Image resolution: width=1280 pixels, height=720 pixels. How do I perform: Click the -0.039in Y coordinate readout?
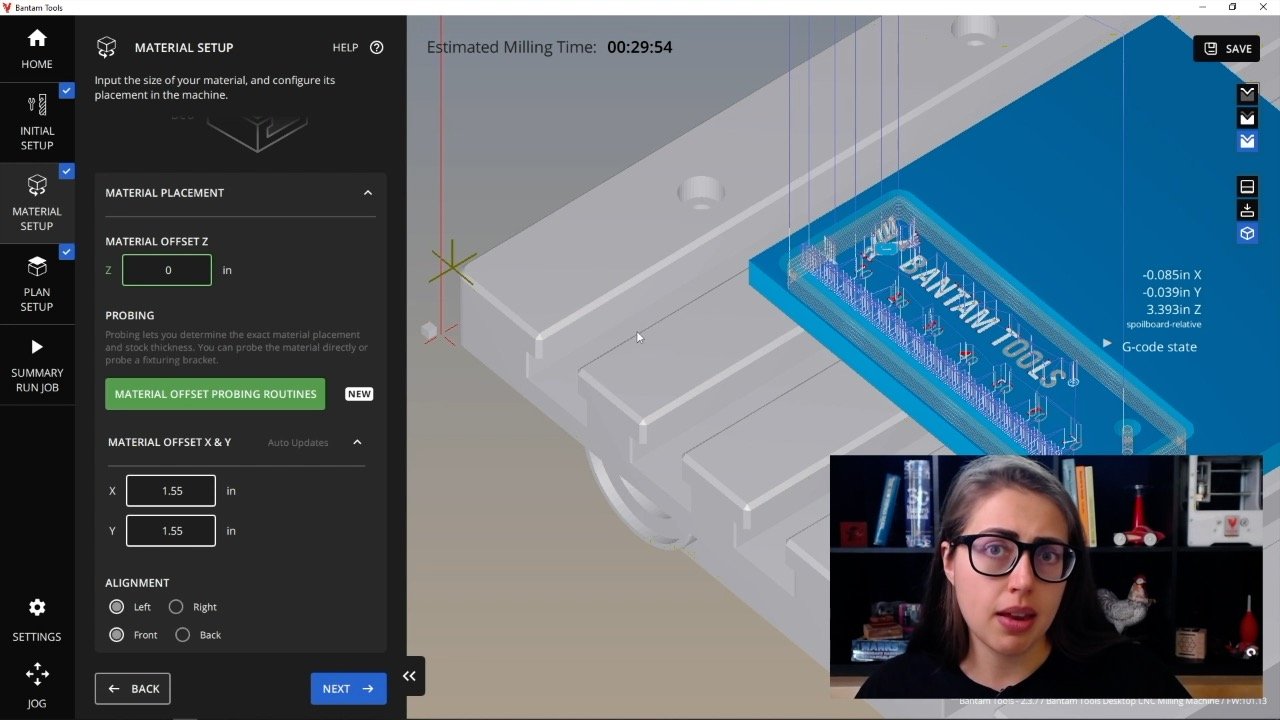[x=1172, y=292]
